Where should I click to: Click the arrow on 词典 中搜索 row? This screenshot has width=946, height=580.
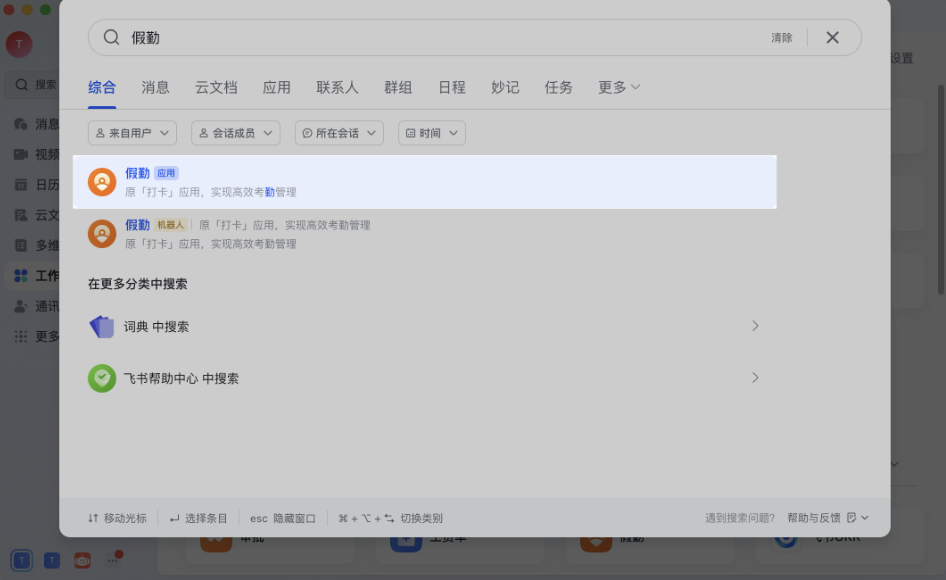(x=755, y=326)
